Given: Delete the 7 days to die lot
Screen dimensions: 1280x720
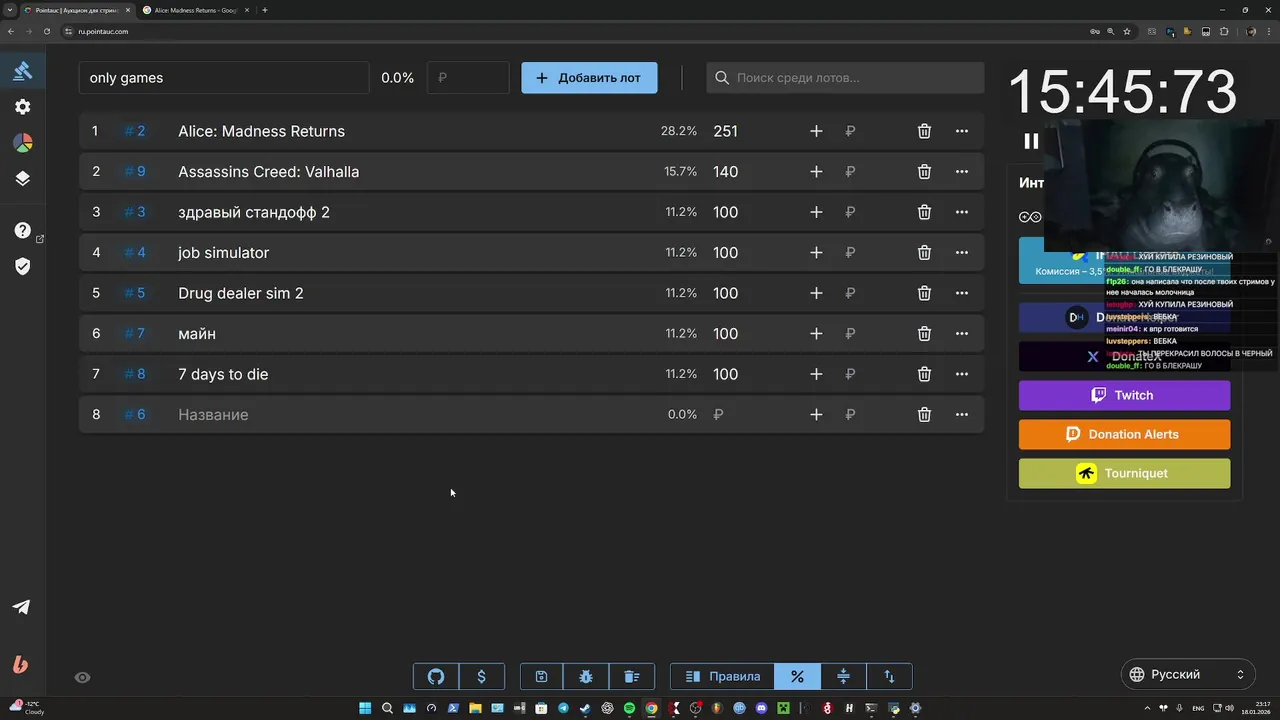Looking at the screenshot, I should 924,374.
